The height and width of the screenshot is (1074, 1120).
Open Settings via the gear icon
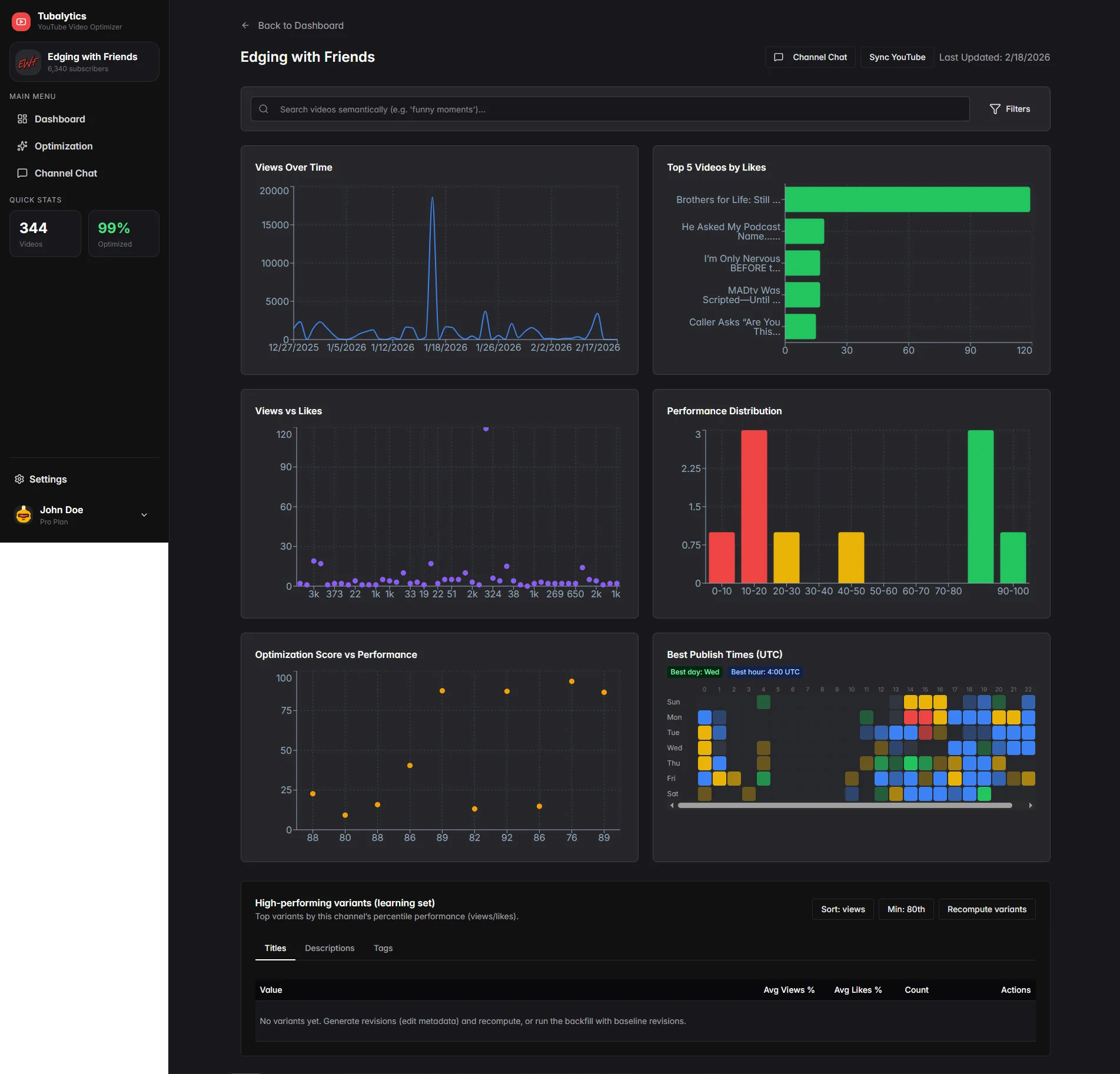(19, 479)
